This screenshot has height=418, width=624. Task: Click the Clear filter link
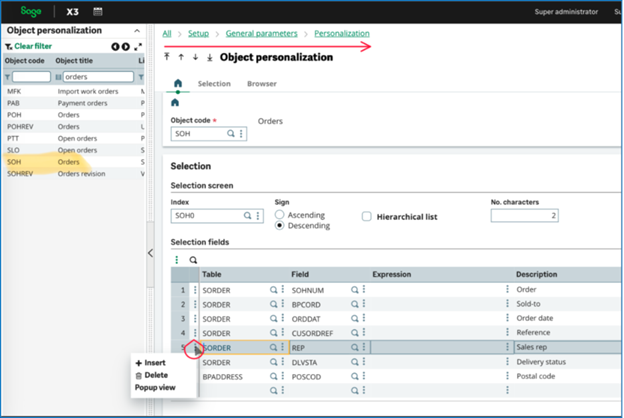pyautogui.click(x=32, y=46)
